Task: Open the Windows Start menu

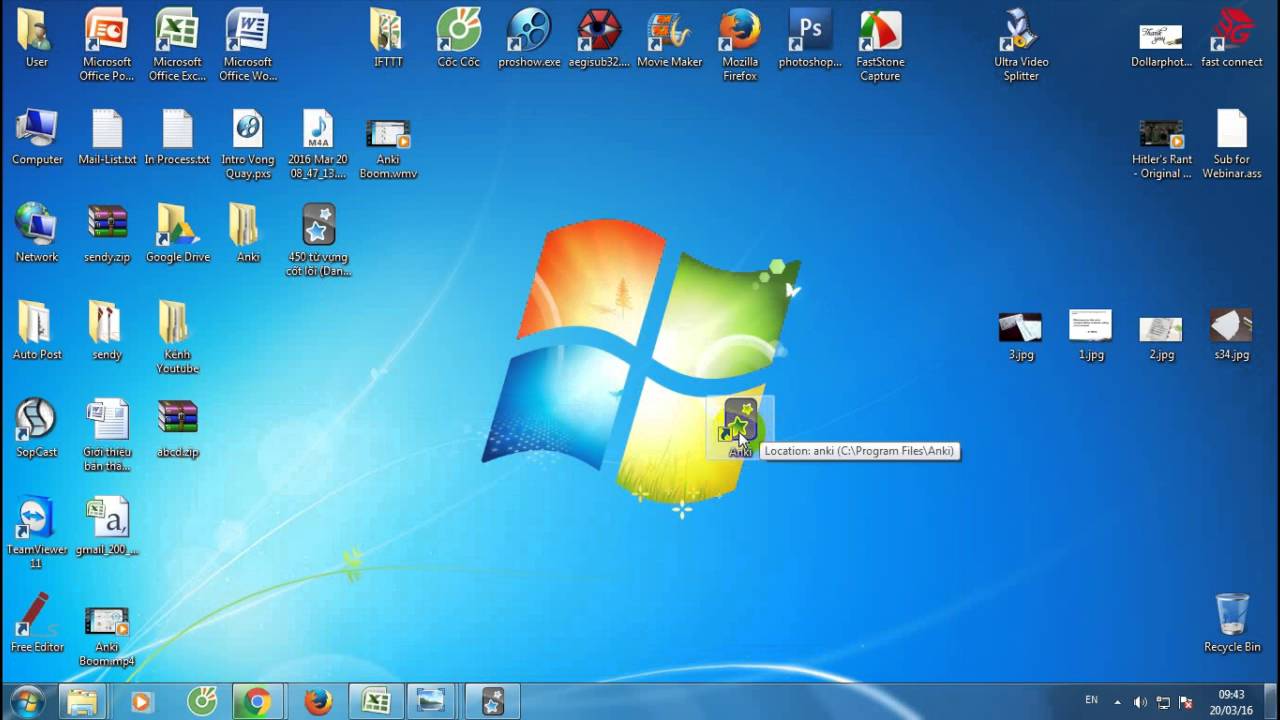Action: coord(27,702)
